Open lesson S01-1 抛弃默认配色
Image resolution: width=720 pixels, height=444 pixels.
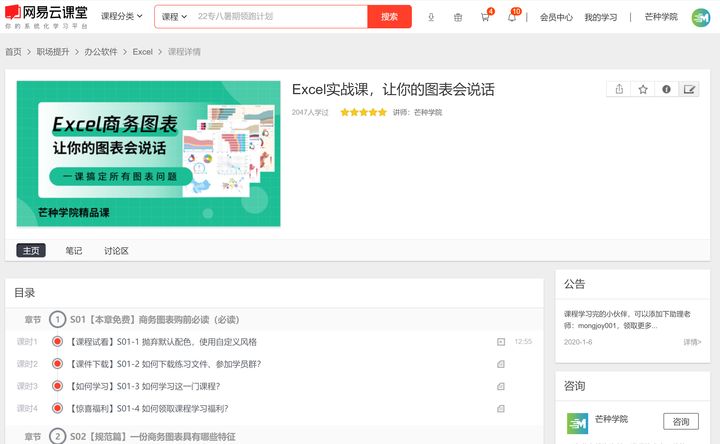[164, 342]
